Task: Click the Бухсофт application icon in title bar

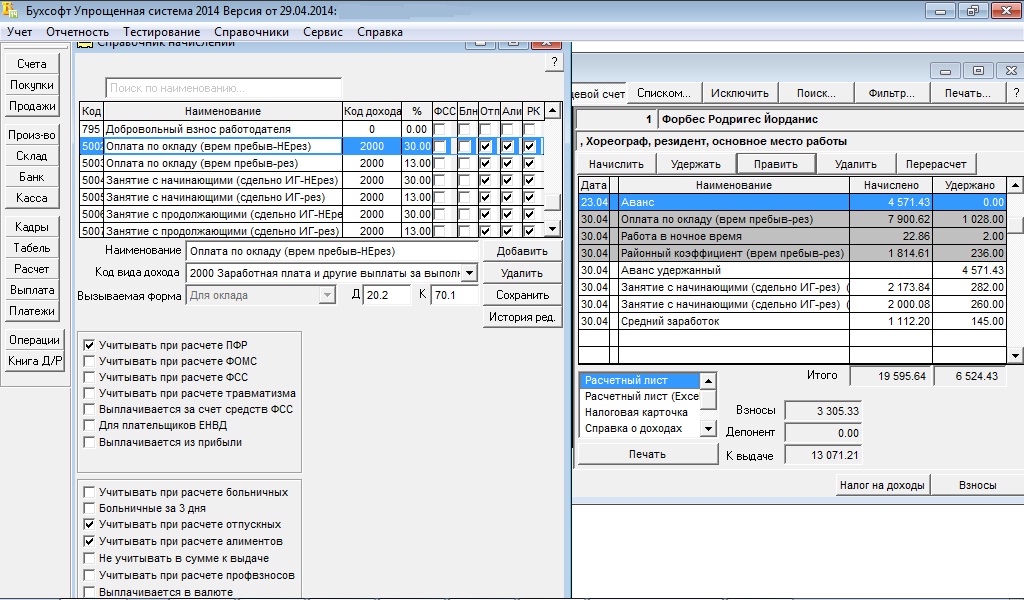Action: [x=11, y=11]
